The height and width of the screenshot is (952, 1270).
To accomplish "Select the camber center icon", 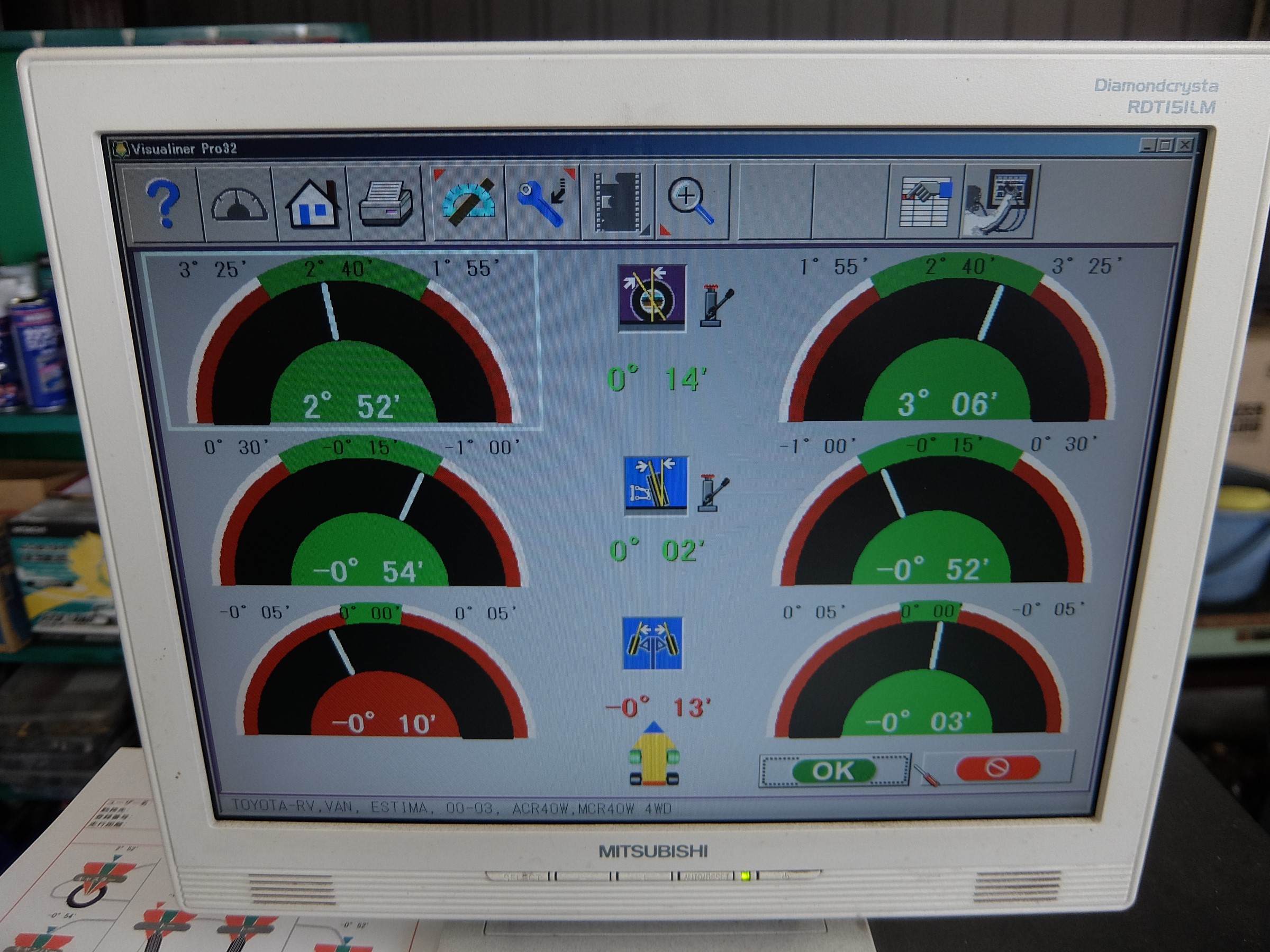I will tap(656, 484).
